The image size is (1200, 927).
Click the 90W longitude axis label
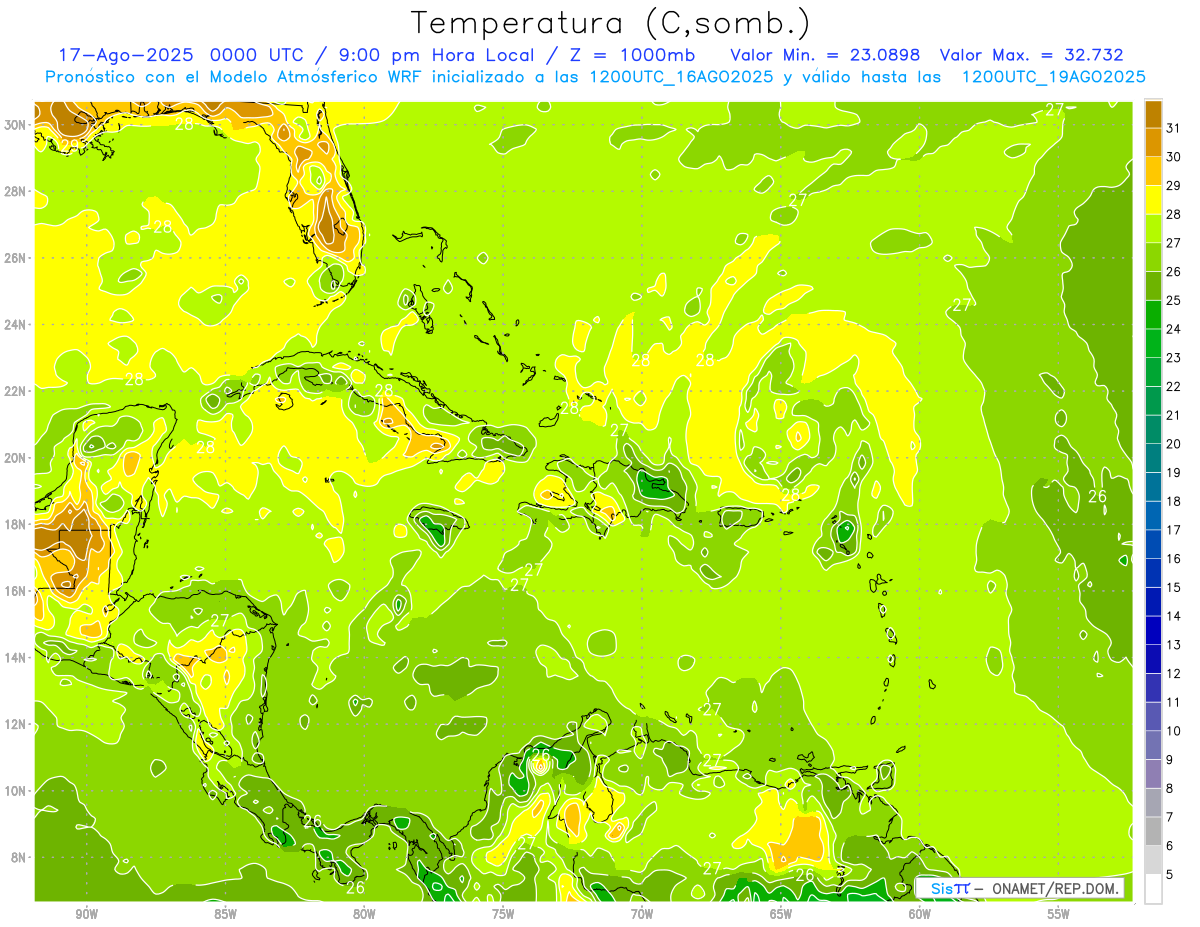(86, 915)
